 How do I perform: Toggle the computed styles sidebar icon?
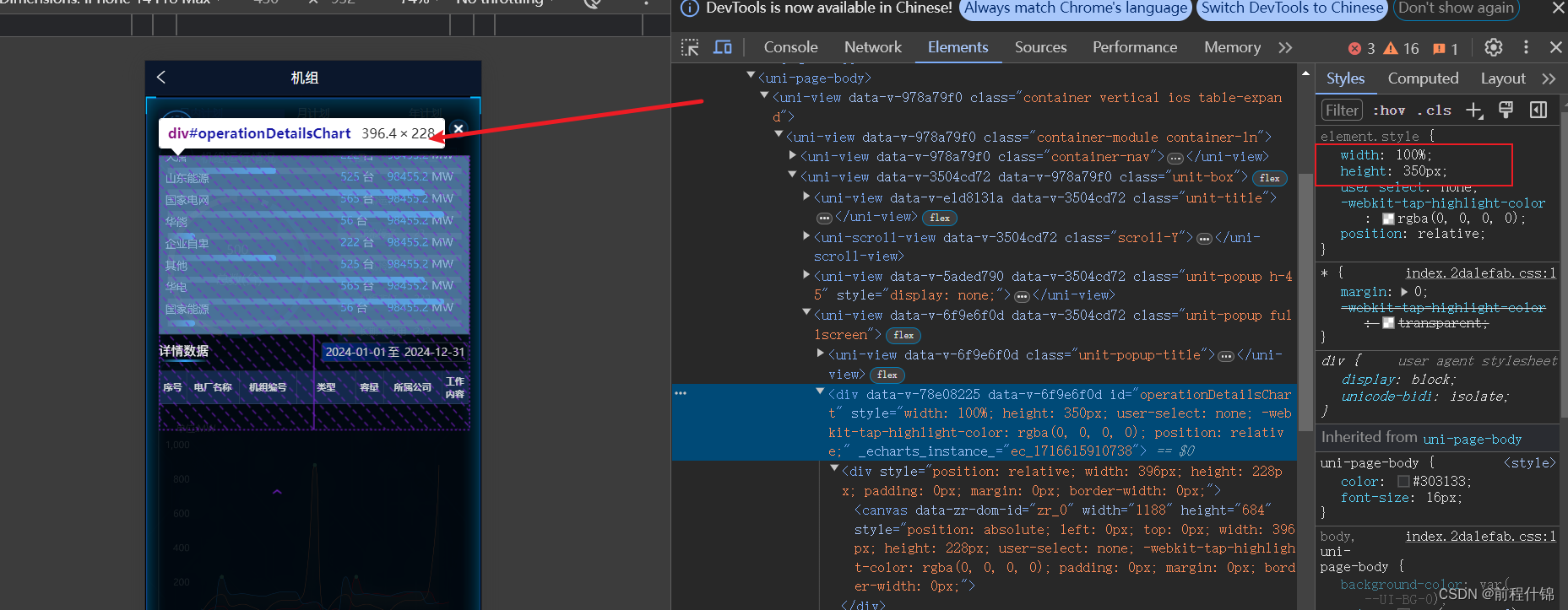tap(1538, 110)
